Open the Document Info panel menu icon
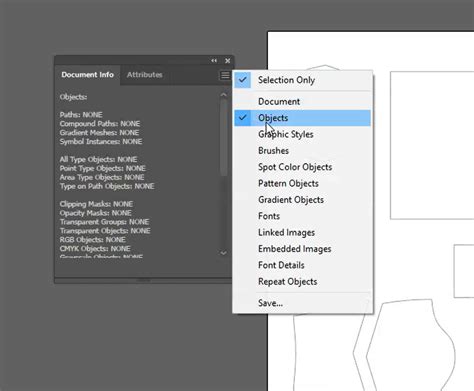Screen dimensions: 474x391 225,75
